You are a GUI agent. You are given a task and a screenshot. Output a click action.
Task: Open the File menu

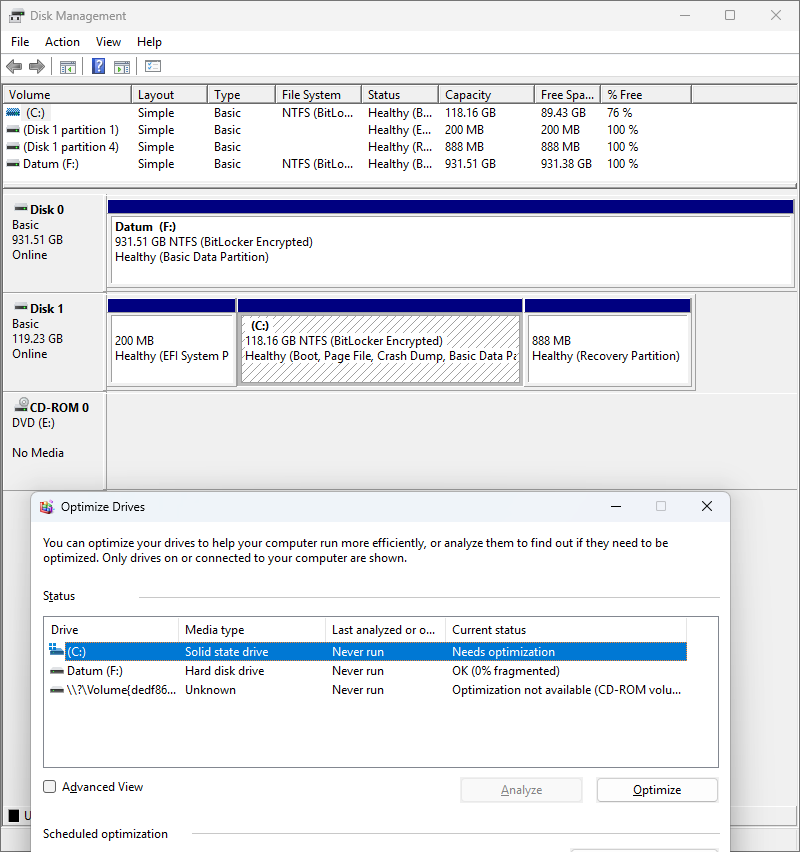pos(20,42)
